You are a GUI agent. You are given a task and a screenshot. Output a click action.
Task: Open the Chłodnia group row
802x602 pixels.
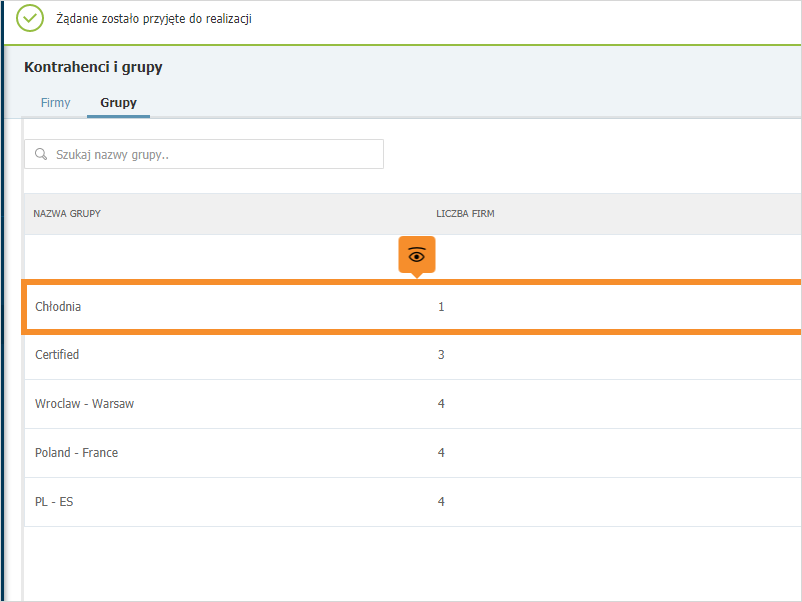413,307
